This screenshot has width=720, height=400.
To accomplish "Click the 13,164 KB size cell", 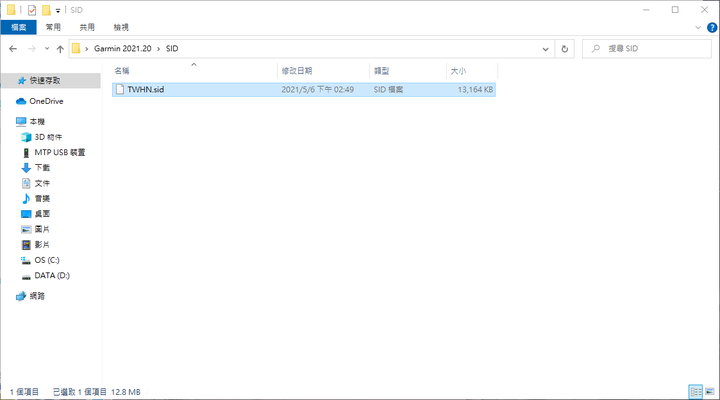I will pyautogui.click(x=475, y=90).
